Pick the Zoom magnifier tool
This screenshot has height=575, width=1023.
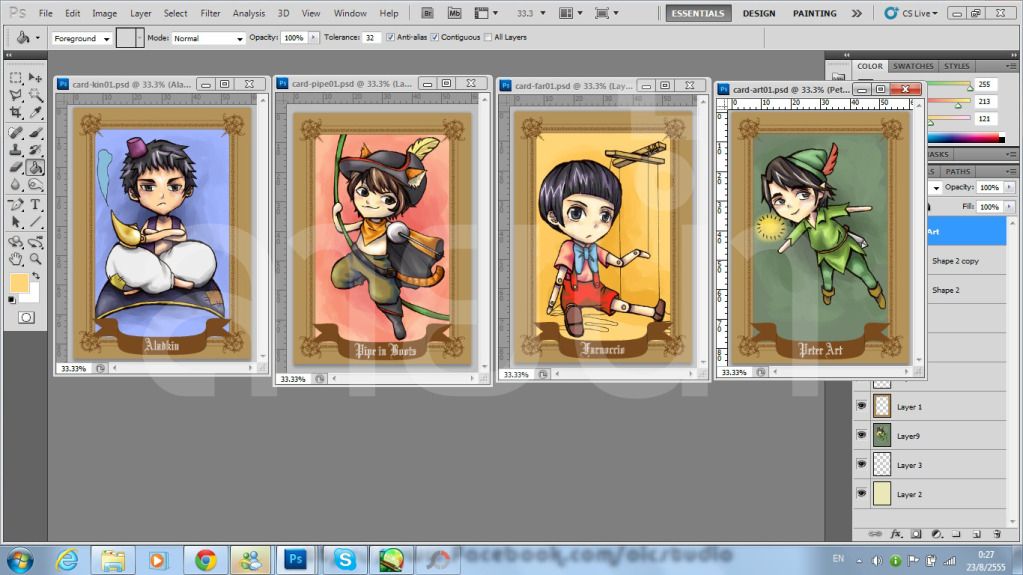coord(35,258)
